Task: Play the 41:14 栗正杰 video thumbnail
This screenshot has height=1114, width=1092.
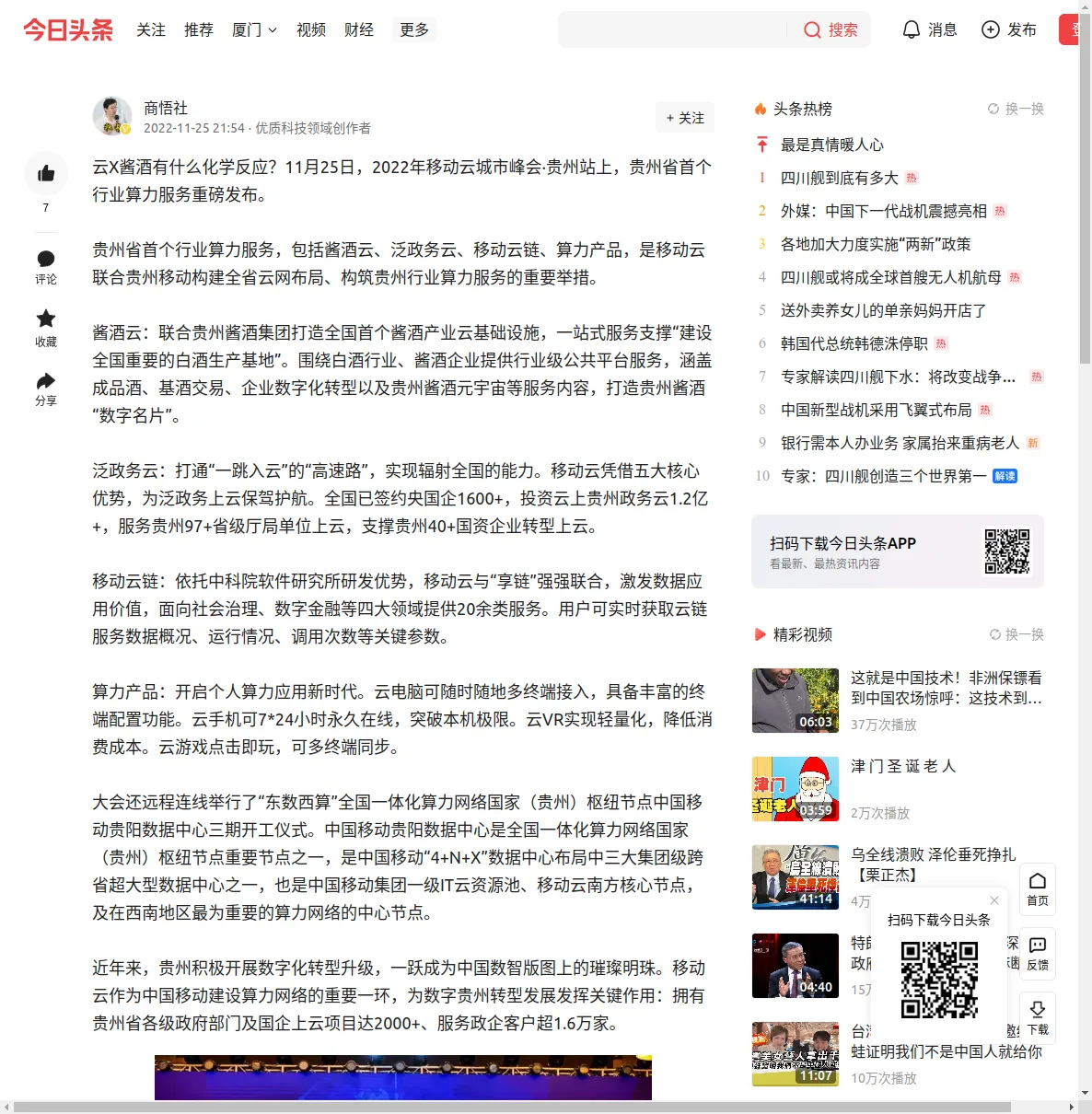Action: [796, 877]
